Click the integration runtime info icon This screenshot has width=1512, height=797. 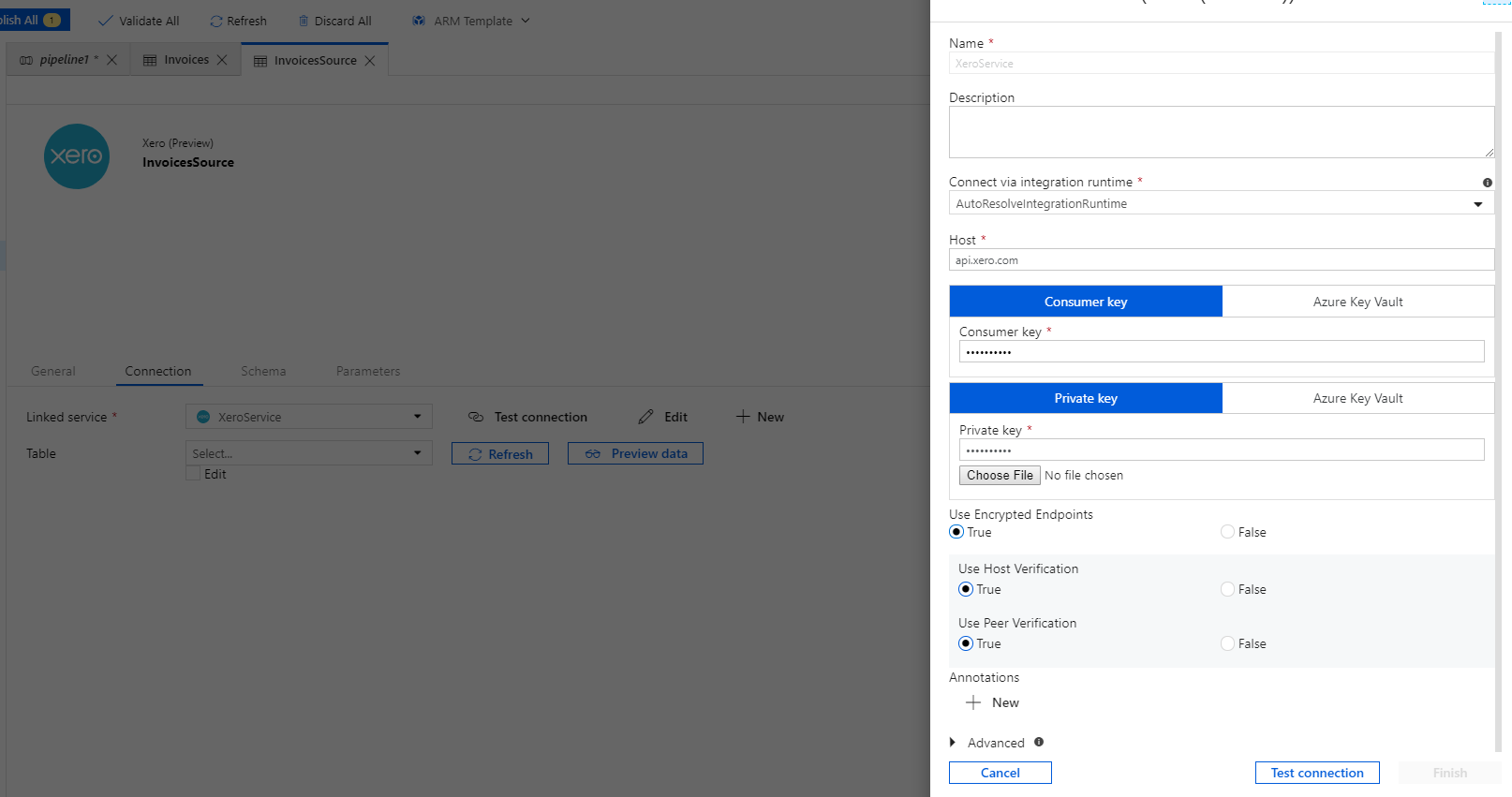1488,183
